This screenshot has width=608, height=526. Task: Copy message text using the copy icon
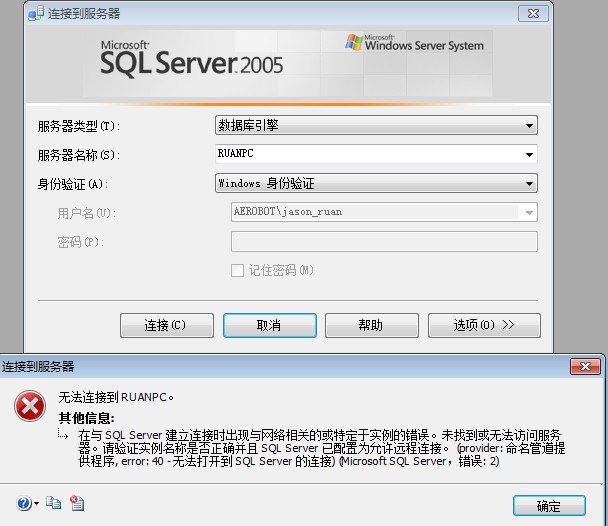[x=53, y=503]
